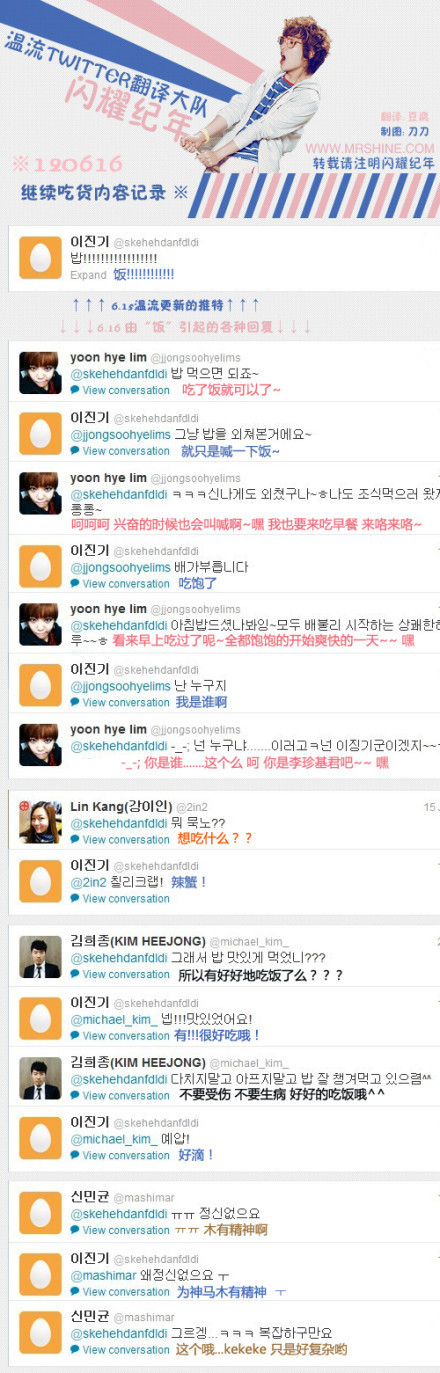
Task: Click the conversation icon under the 난 누구지 tweet
Action: (75, 703)
